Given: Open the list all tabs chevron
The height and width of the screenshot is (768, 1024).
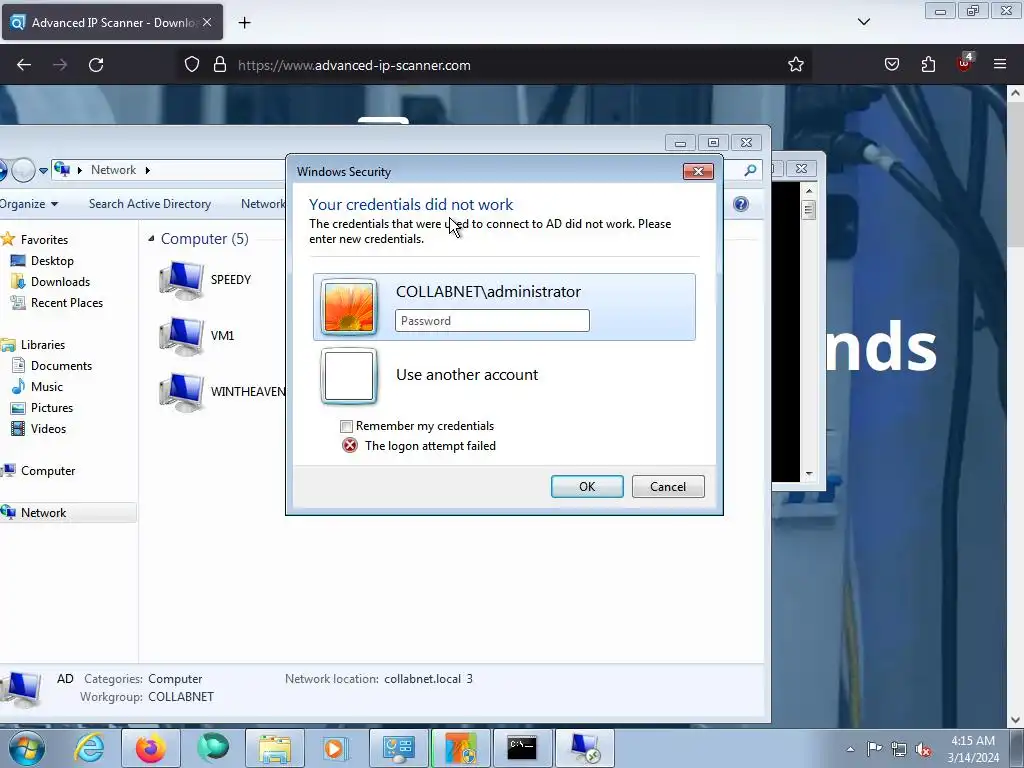Looking at the screenshot, I should tap(863, 22).
